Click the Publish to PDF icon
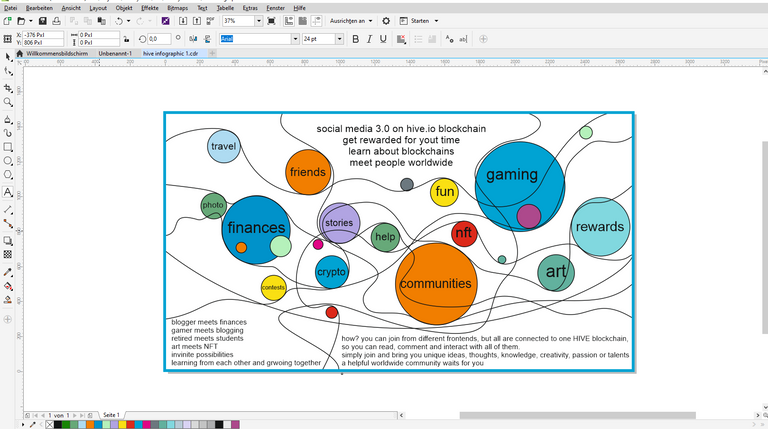The width and height of the screenshot is (768, 429). point(210,21)
